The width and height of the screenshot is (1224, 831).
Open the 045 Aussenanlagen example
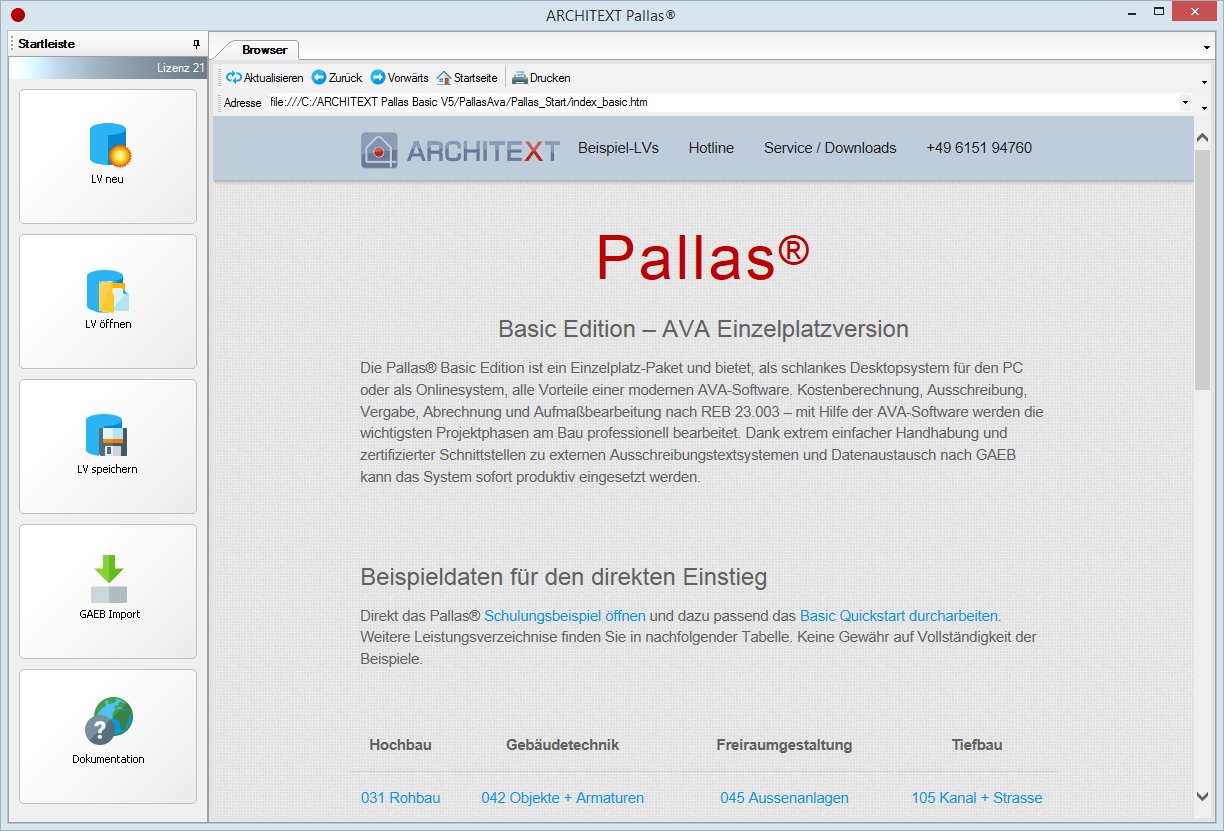784,798
